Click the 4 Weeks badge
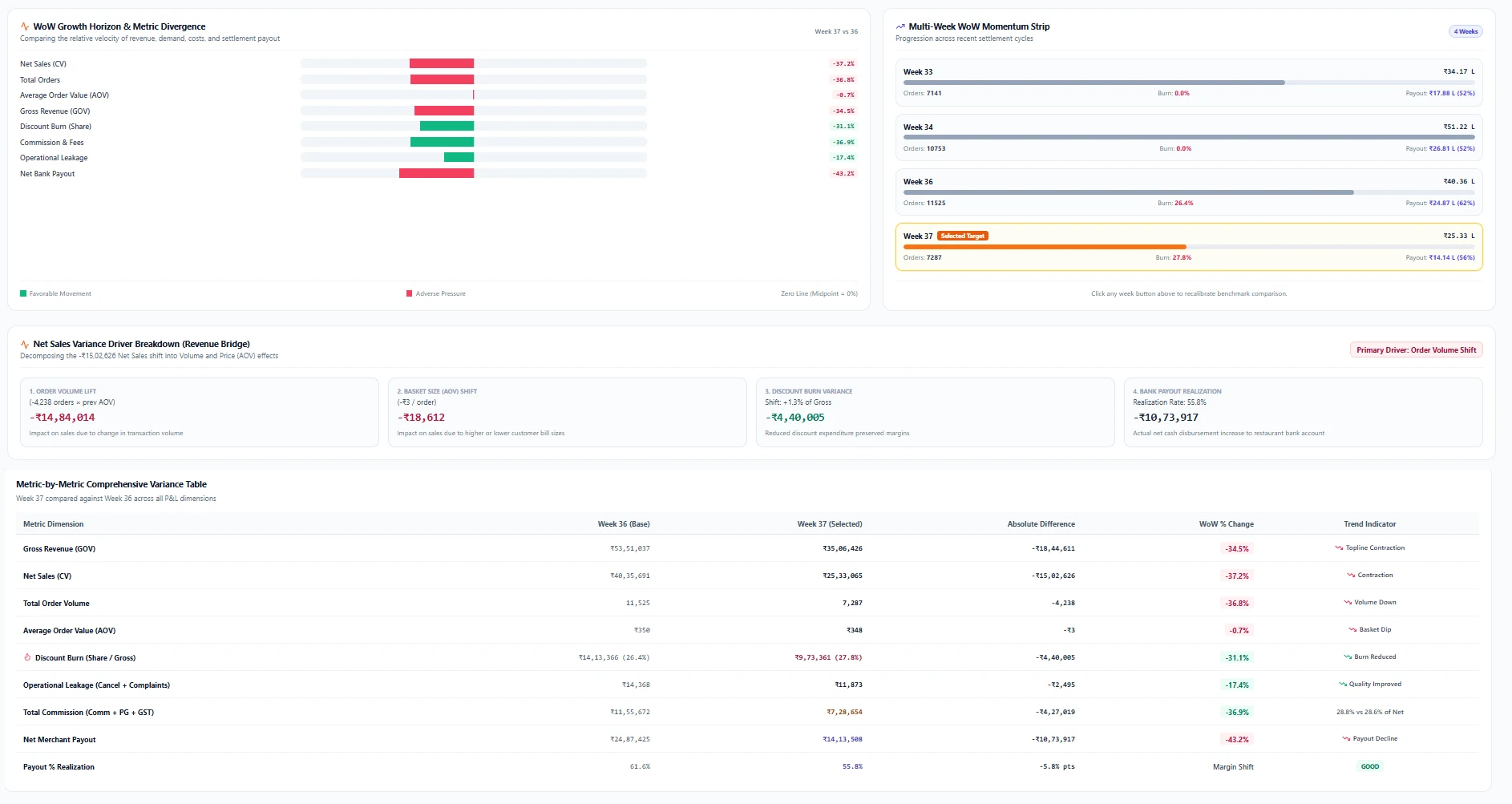This screenshot has width=1512, height=804. pyautogui.click(x=1466, y=31)
